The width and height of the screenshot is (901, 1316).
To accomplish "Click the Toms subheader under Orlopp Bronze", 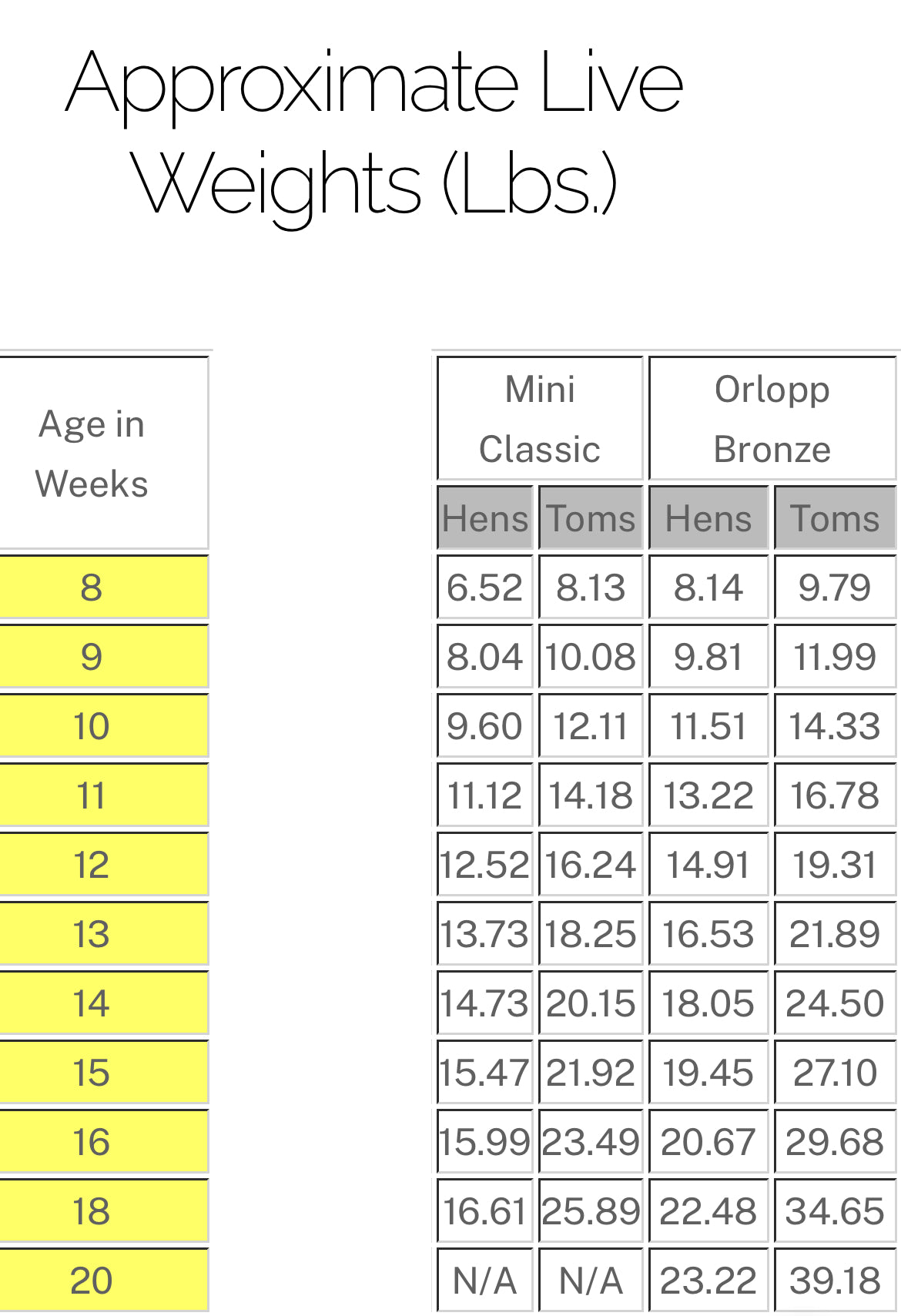I will (835, 518).
